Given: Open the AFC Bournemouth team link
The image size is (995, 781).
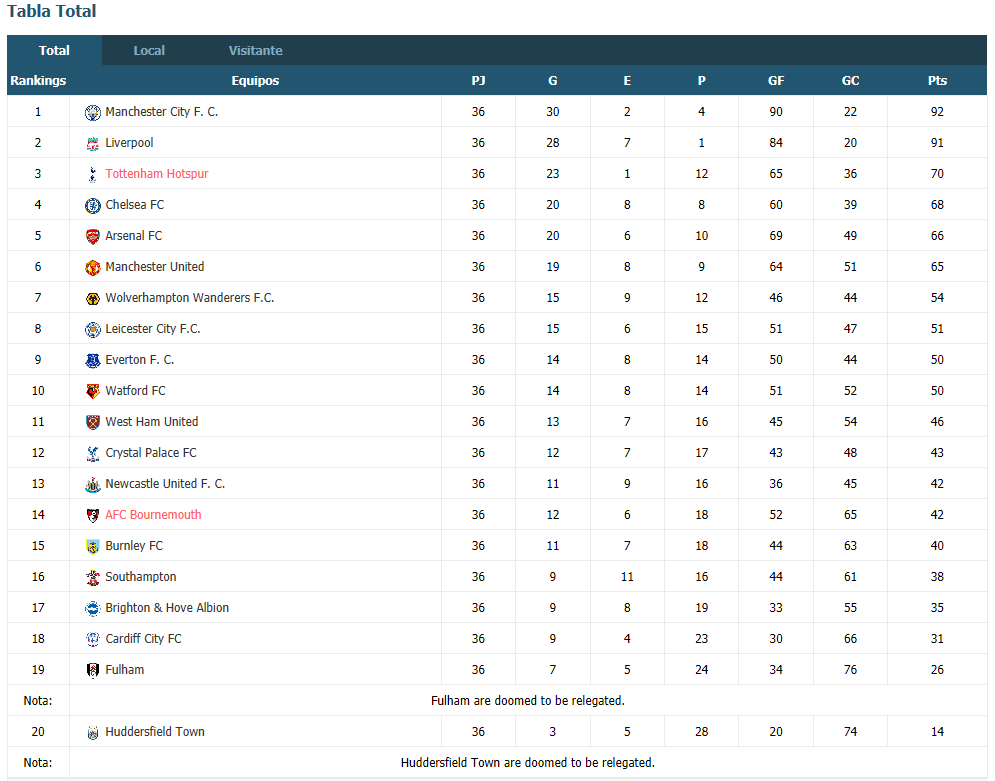Looking at the screenshot, I should point(153,515).
